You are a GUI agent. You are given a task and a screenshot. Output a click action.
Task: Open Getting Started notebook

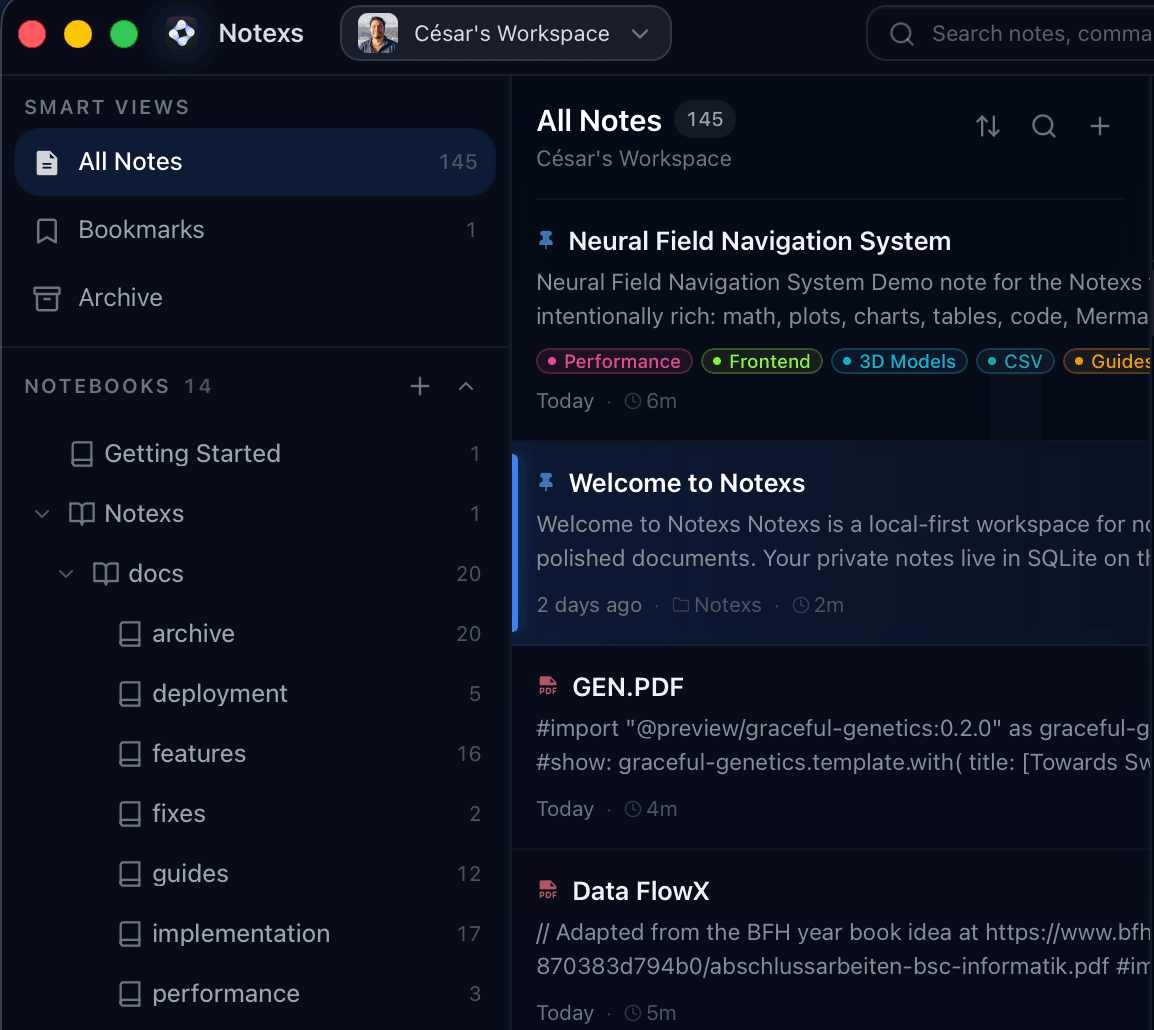point(255,454)
